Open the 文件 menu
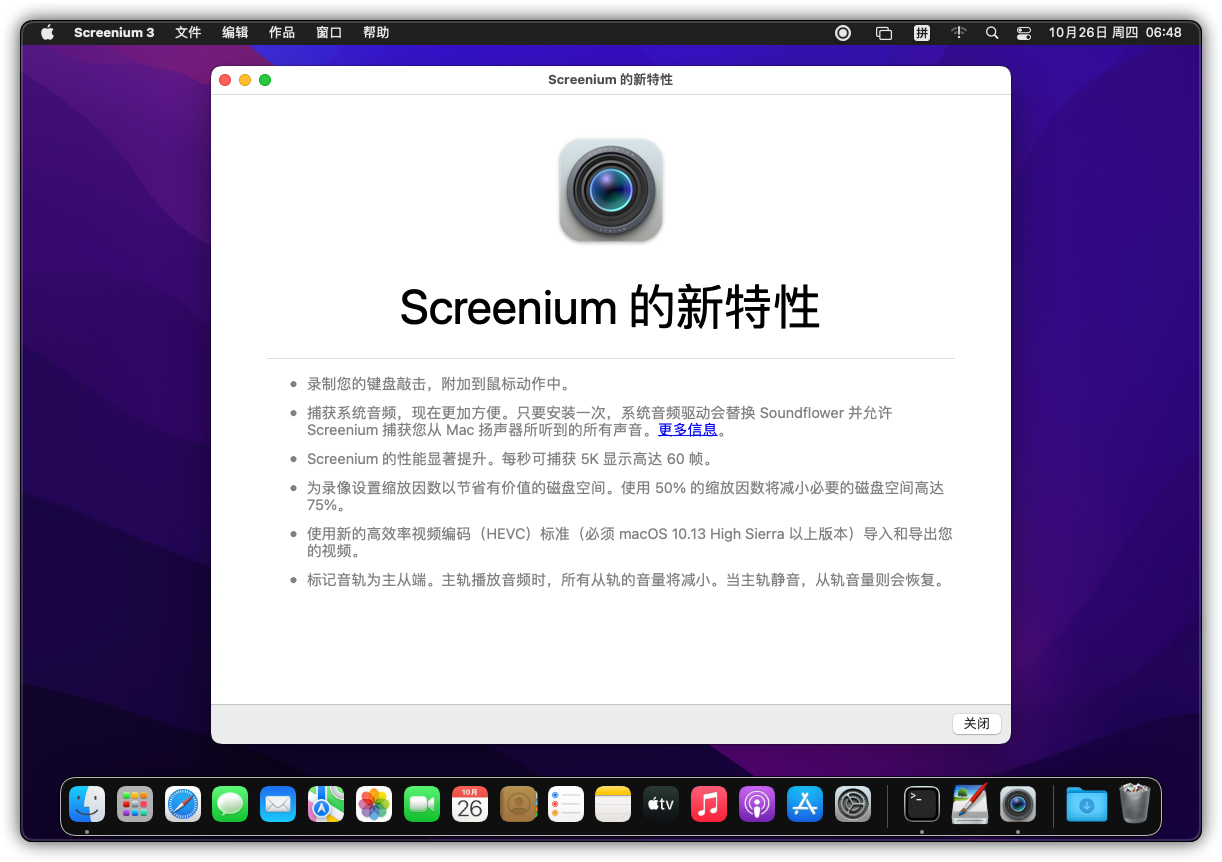Image resolution: width=1222 pixels, height=862 pixels. click(x=188, y=32)
